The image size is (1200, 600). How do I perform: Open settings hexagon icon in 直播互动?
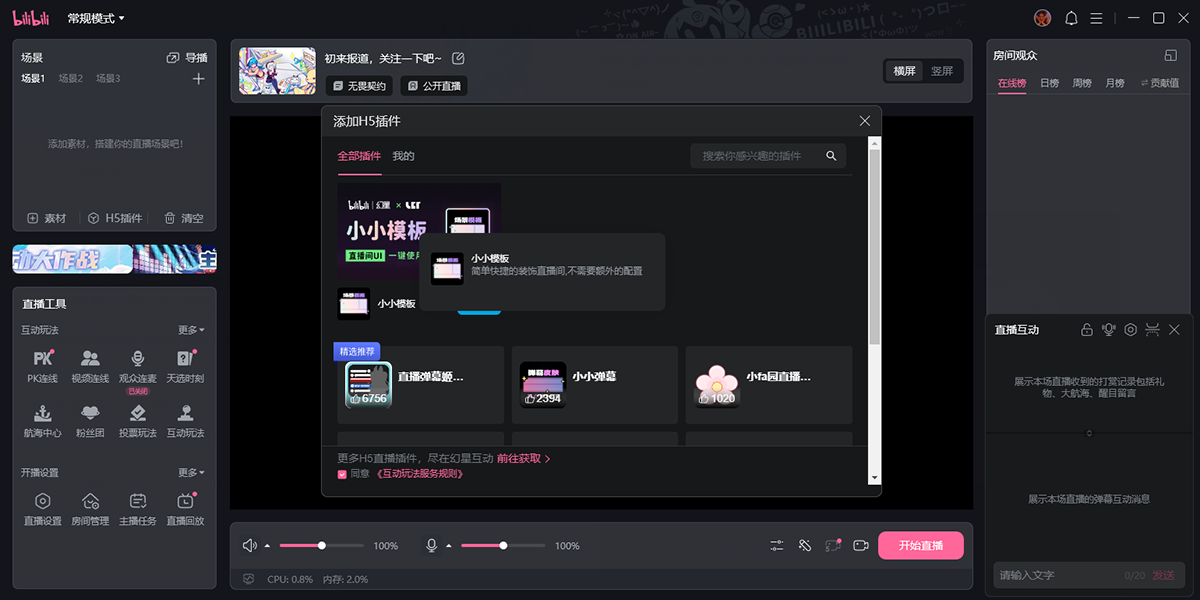pyautogui.click(x=1131, y=329)
